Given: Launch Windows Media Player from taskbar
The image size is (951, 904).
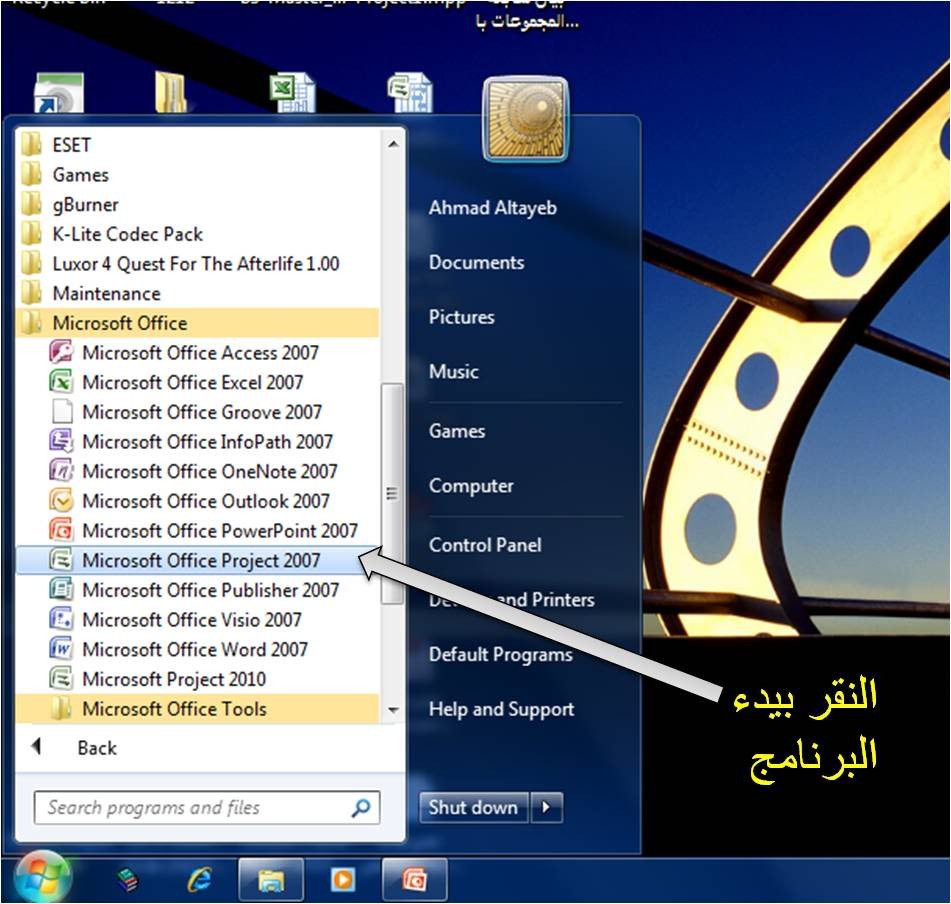Looking at the screenshot, I should [x=343, y=879].
